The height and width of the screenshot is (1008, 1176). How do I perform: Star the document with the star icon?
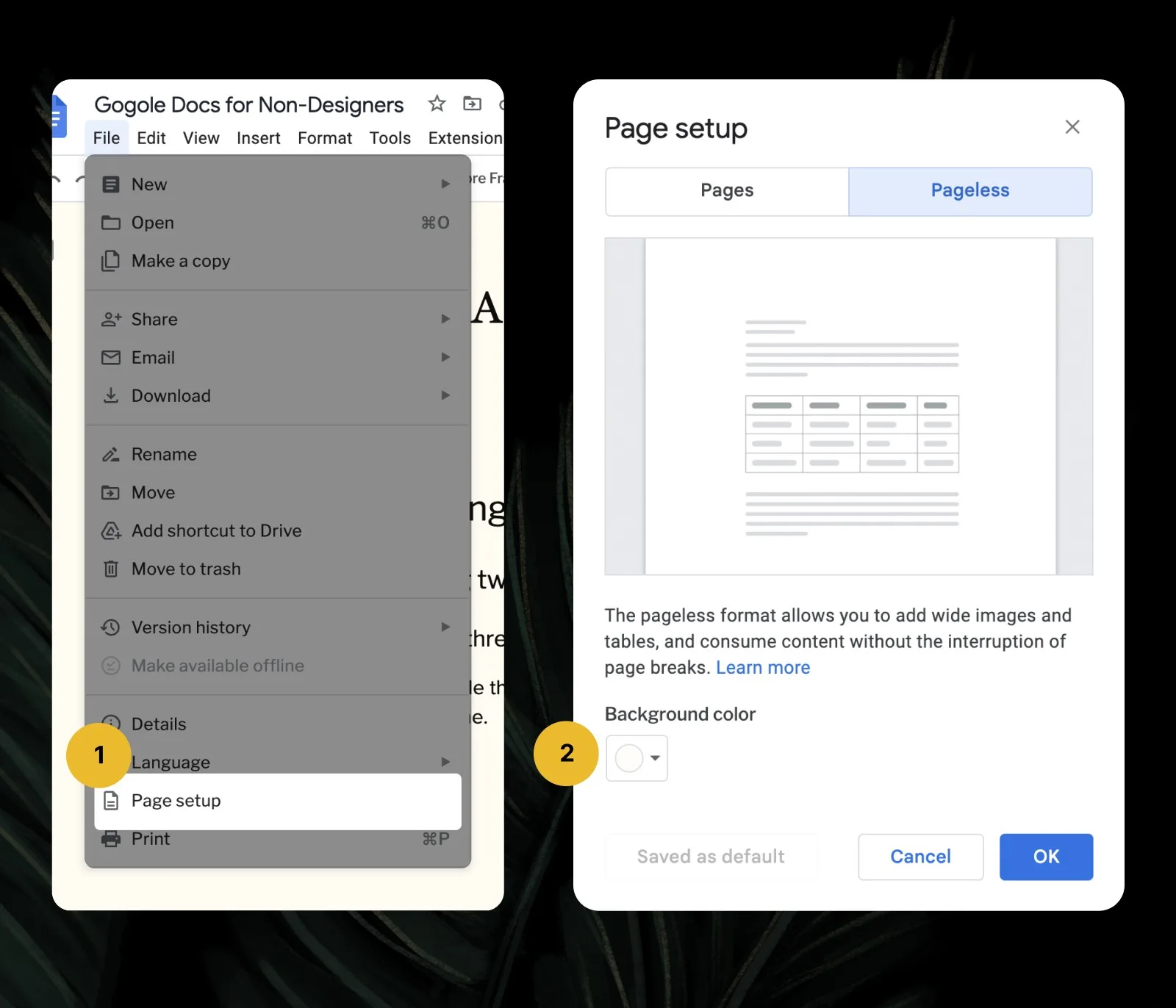coord(437,104)
